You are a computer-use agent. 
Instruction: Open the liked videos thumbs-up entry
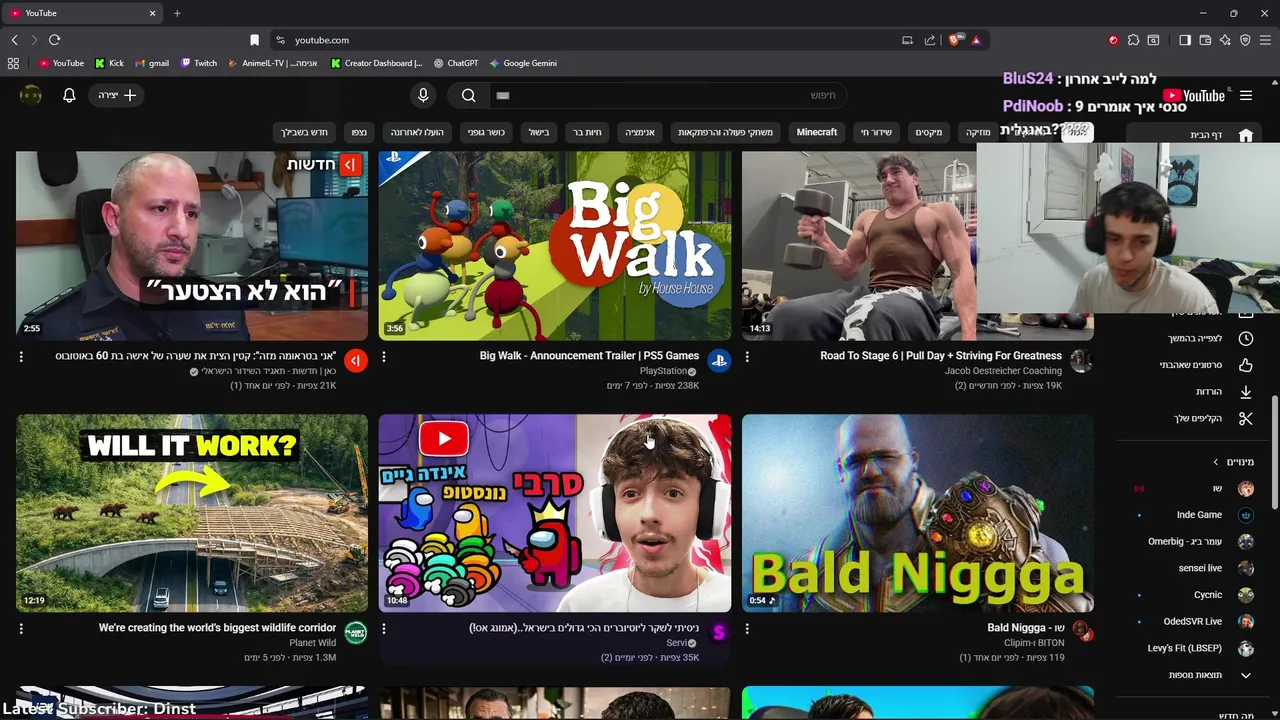[x=1246, y=365]
